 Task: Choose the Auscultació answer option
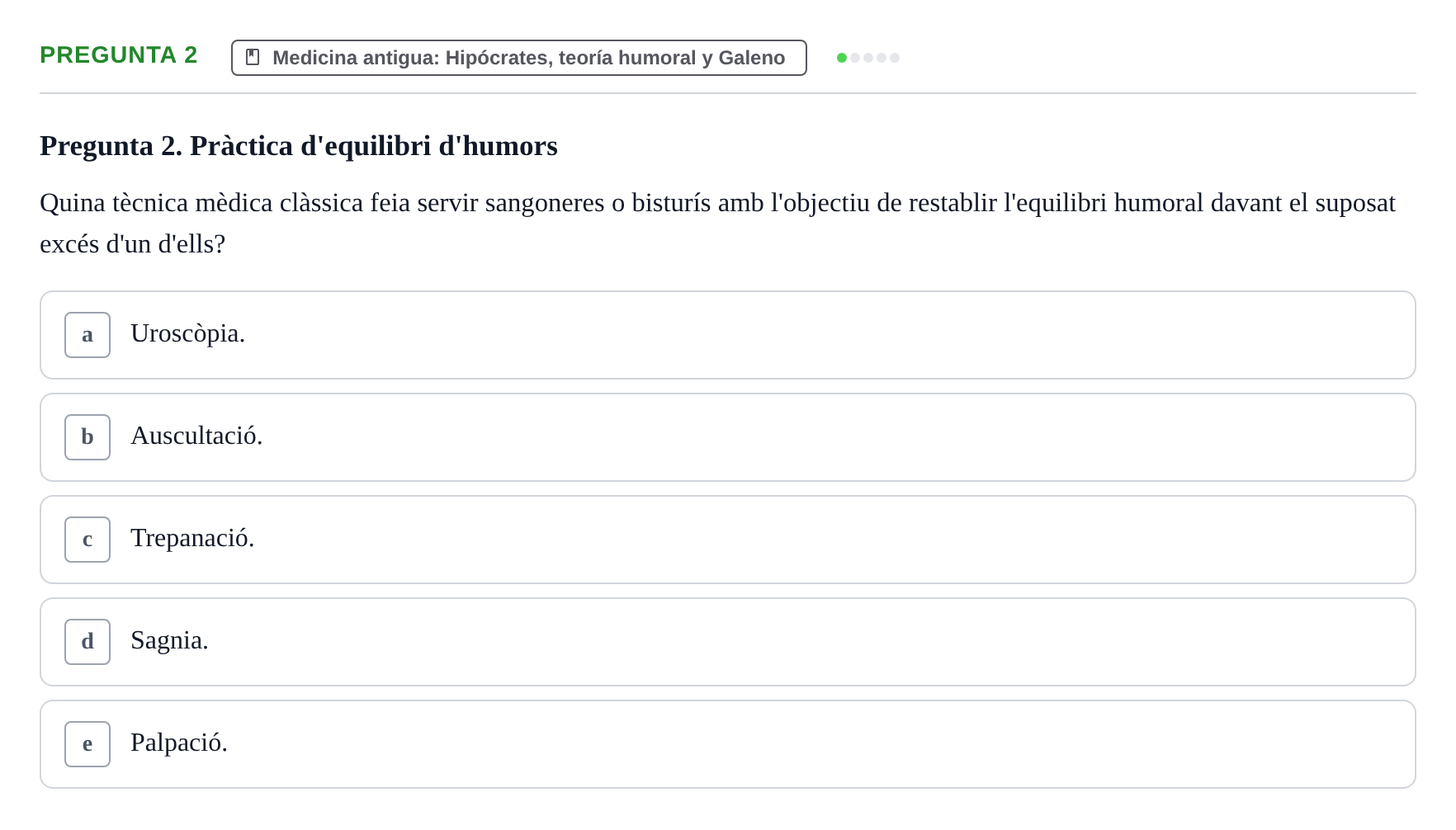728,437
